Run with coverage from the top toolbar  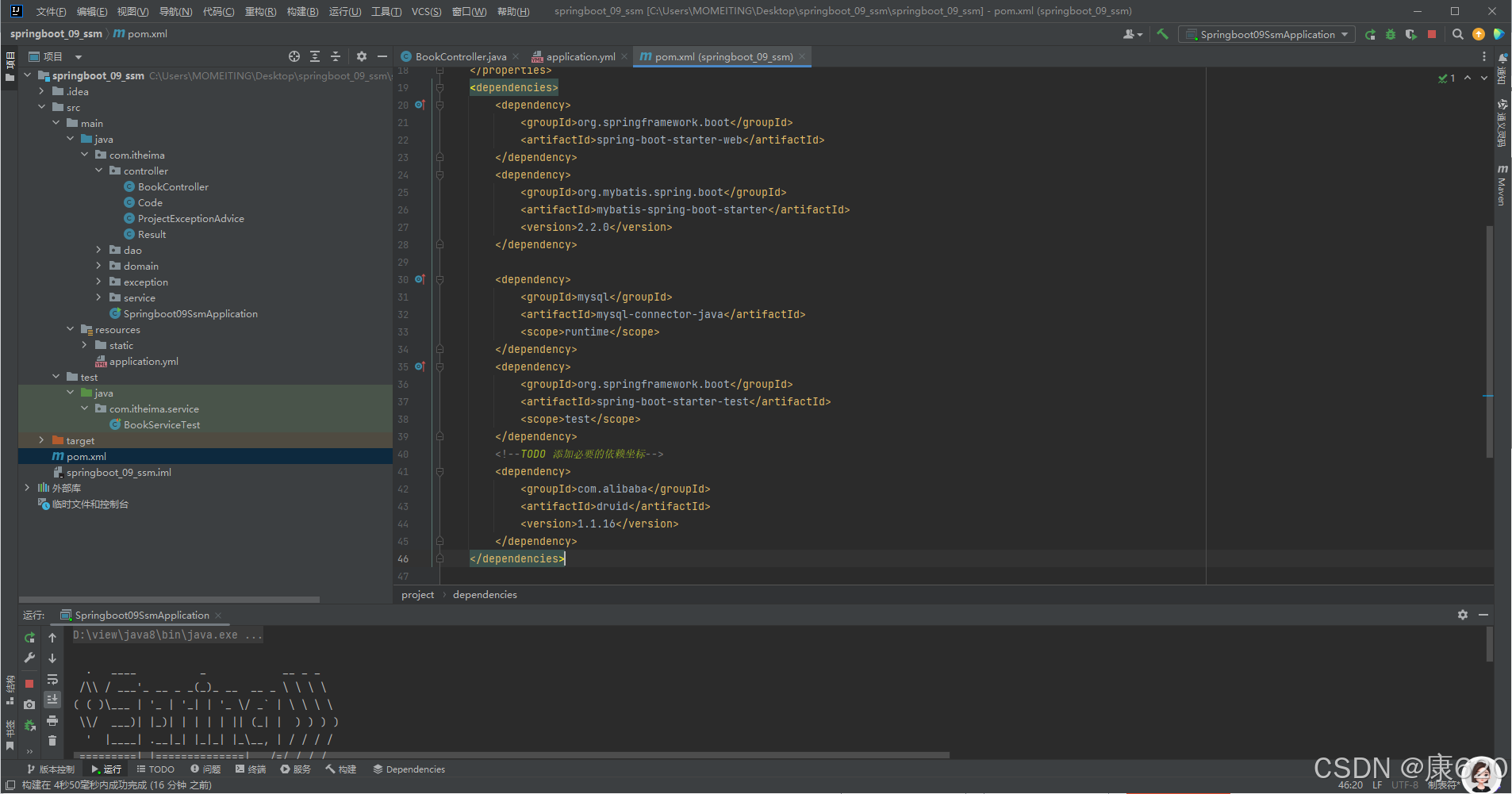pyautogui.click(x=1411, y=34)
